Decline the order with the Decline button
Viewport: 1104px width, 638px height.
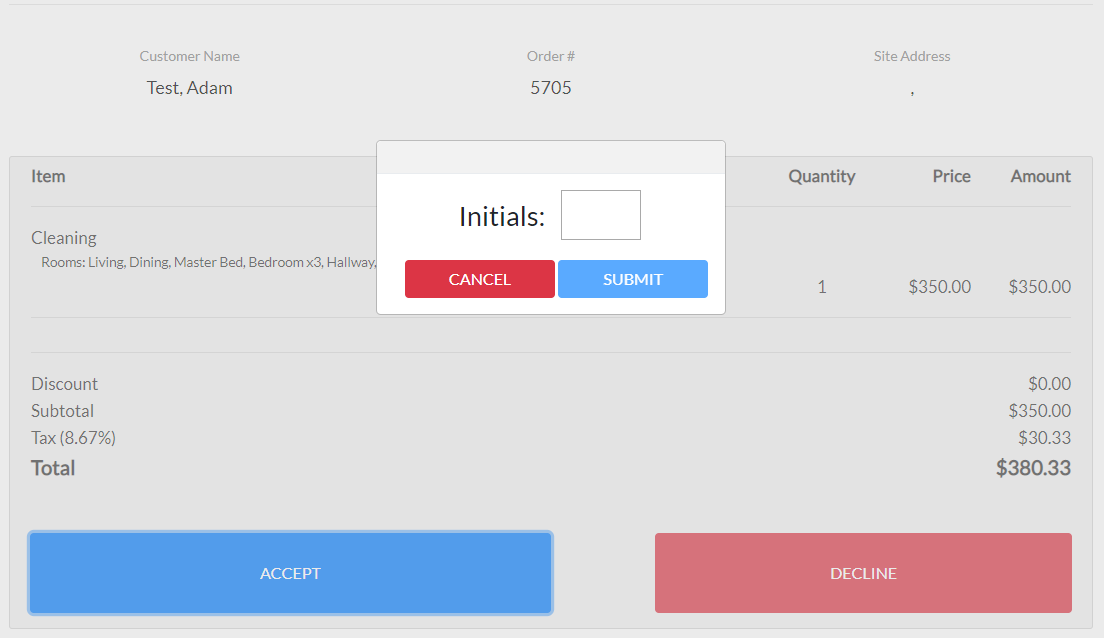(863, 573)
